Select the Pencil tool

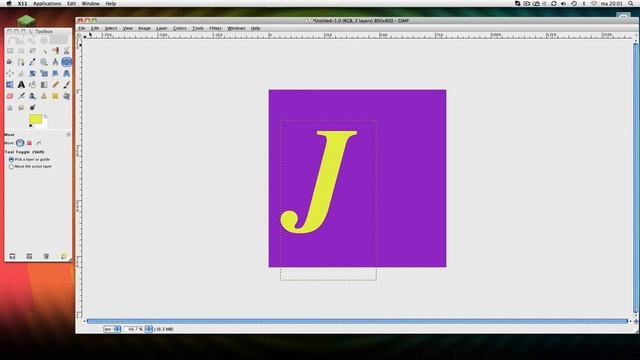[x=55, y=85]
